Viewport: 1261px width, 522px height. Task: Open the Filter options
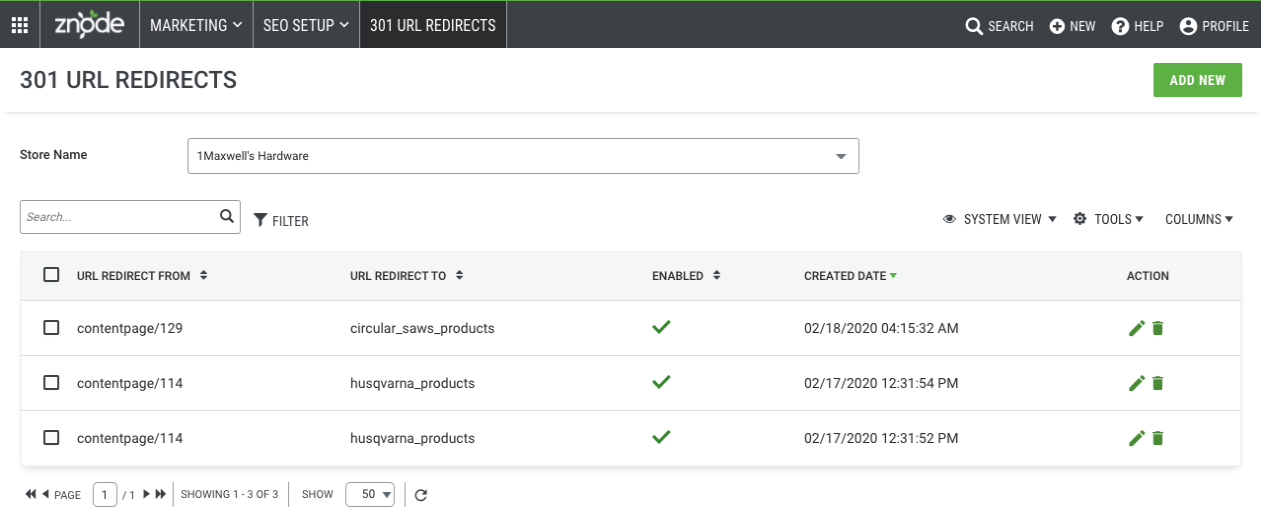(x=281, y=220)
